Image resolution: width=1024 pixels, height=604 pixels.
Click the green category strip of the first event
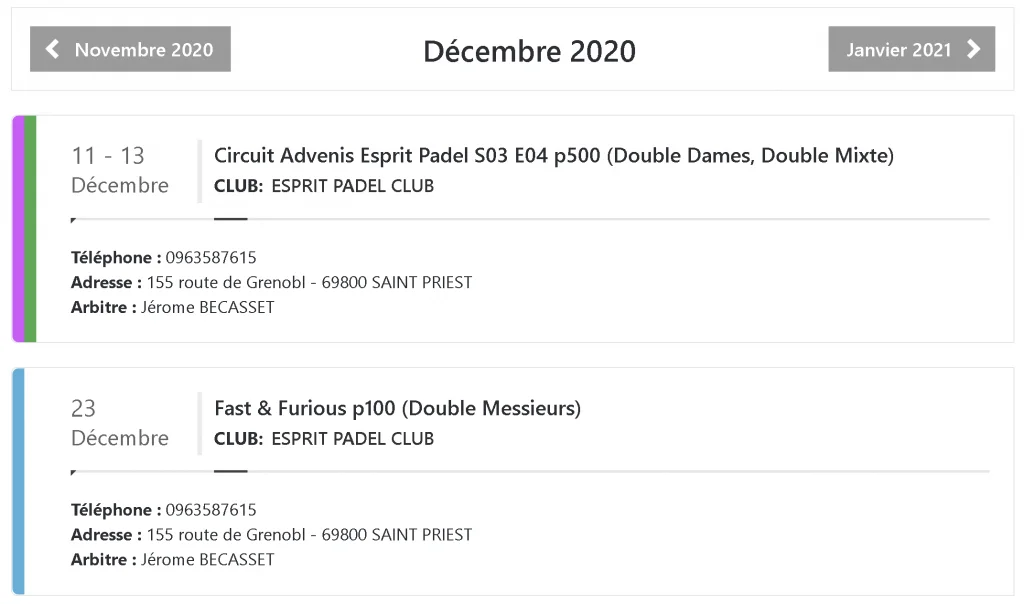(x=30, y=229)
